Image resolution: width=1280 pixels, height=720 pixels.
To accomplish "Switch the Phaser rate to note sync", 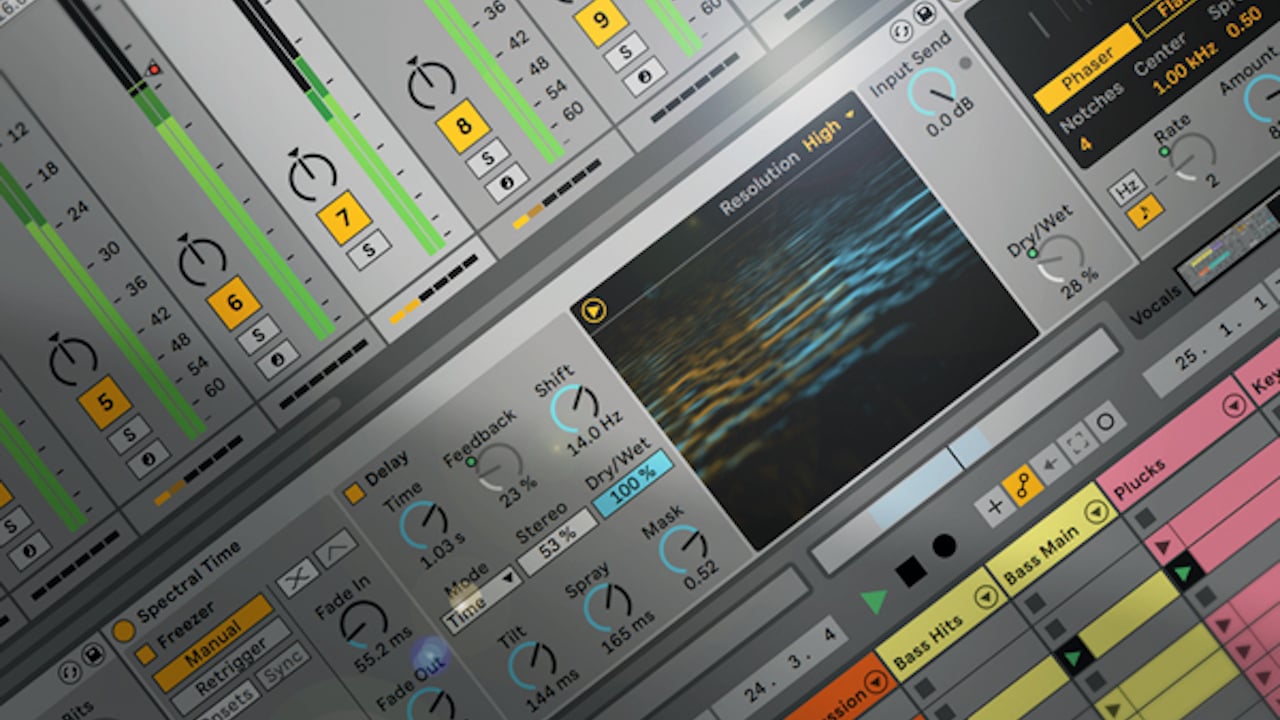I will (1145, 213).
